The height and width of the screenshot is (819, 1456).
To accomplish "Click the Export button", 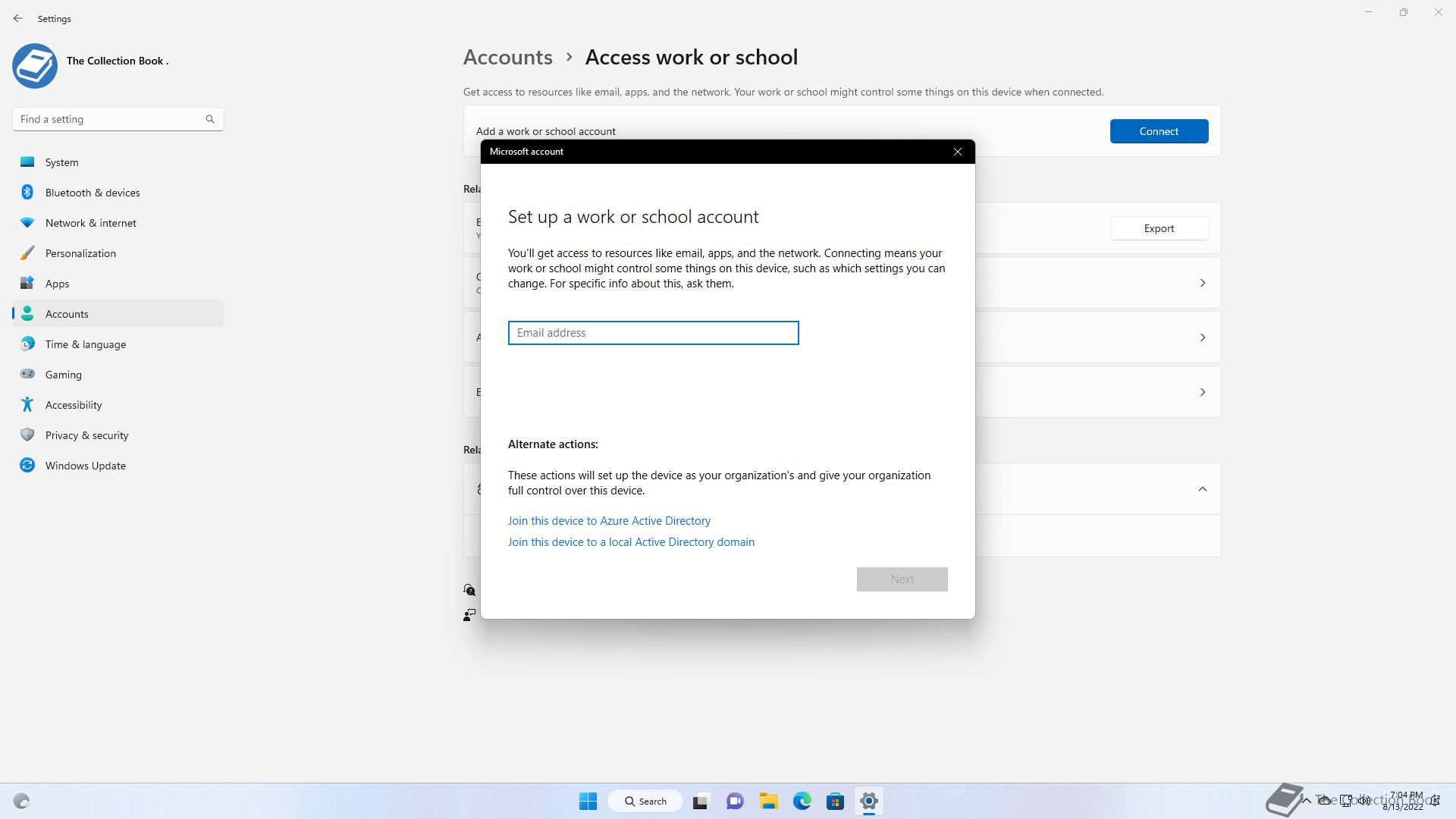I will (1159, 228).
